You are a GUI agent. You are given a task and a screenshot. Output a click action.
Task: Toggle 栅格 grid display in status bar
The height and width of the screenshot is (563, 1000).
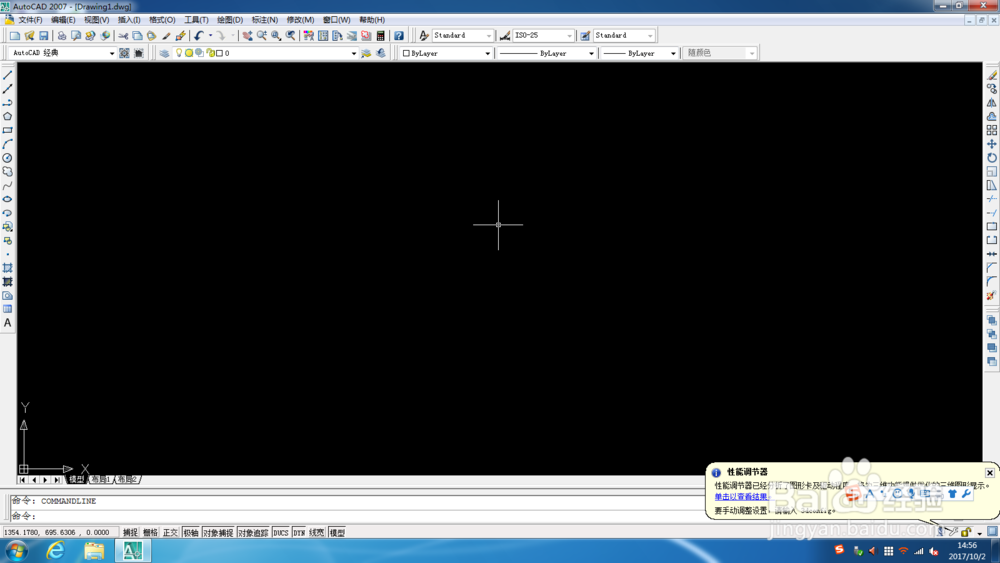point(151,532)
